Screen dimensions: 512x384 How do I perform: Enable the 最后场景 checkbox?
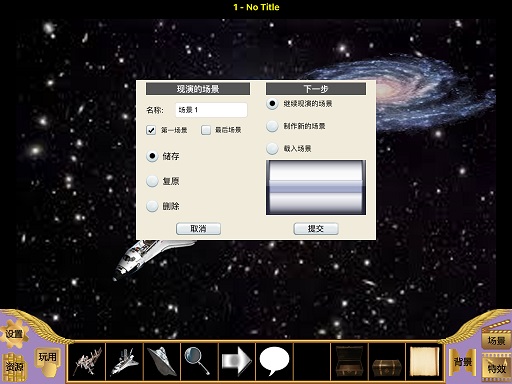(206, 130)
